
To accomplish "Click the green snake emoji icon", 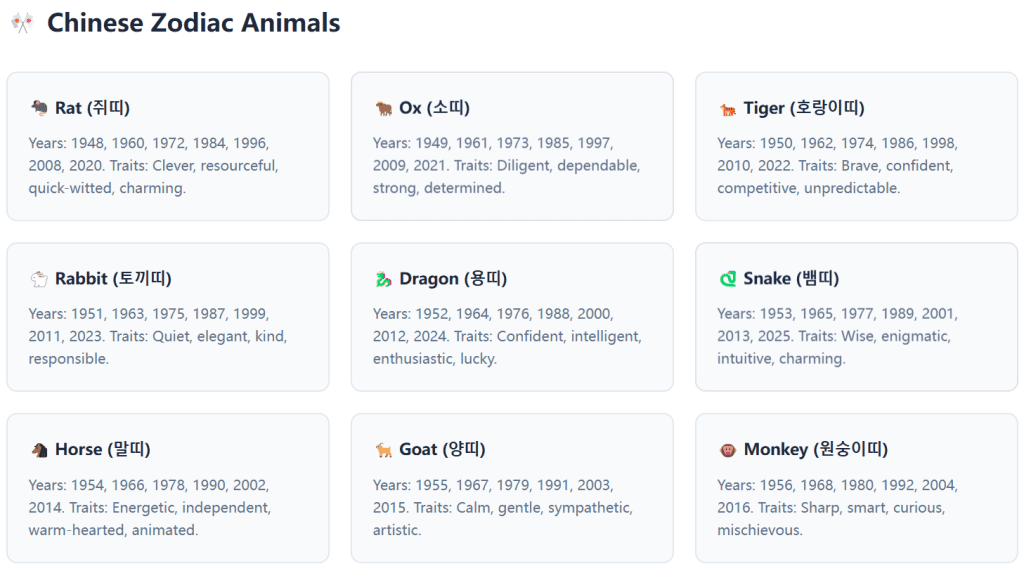I will (x=727, y=279).
